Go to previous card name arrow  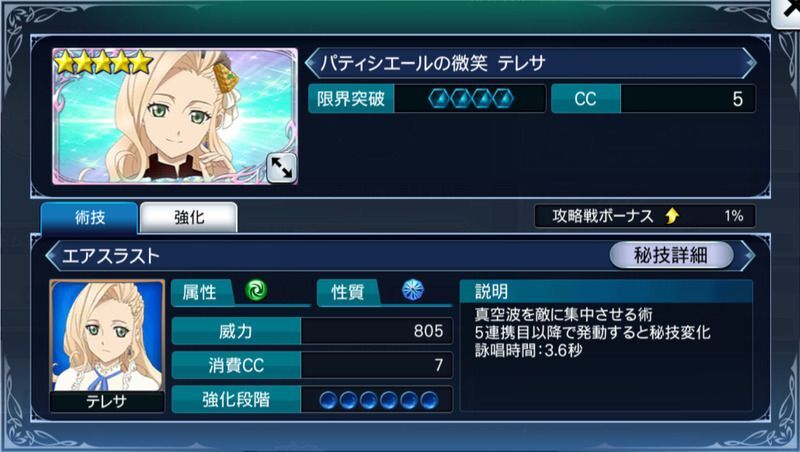point(311,63)
